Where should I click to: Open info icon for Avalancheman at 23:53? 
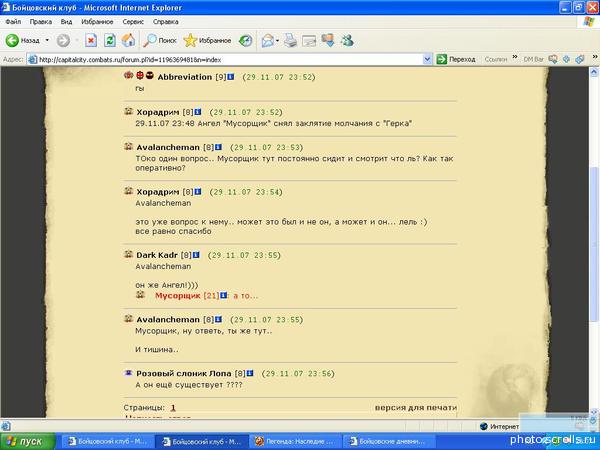218,147
